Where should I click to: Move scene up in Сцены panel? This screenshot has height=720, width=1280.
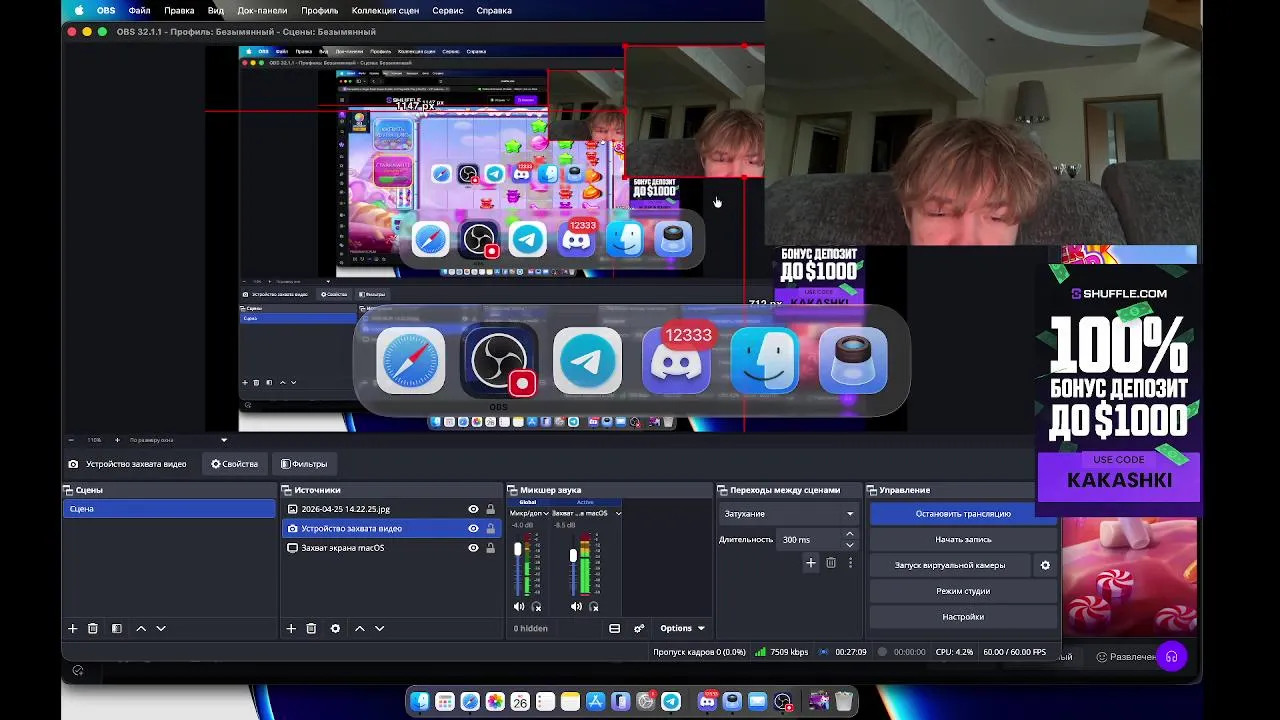141,628
